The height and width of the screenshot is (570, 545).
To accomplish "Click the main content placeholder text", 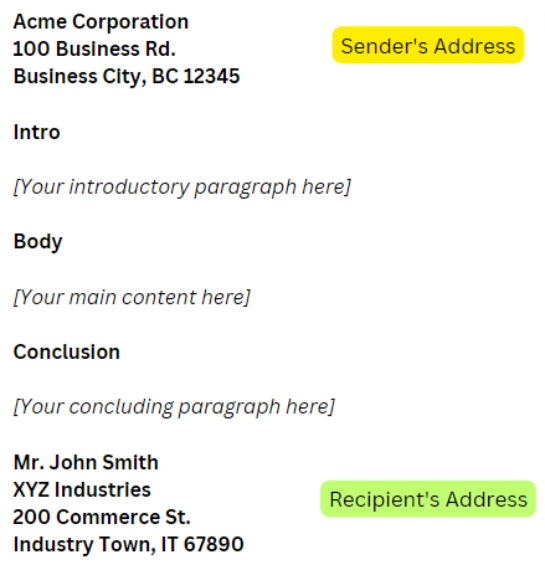I will tap(132, 297).
